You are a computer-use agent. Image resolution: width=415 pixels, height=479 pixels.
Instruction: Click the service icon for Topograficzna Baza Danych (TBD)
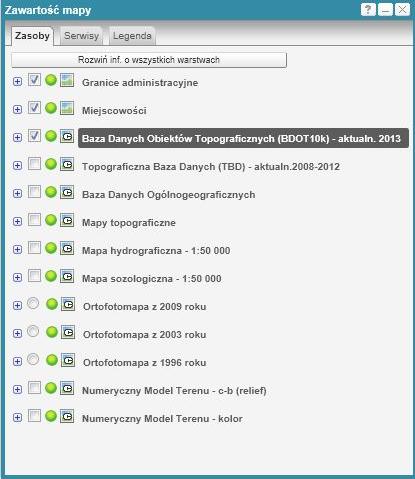click(x=67, y=164)
